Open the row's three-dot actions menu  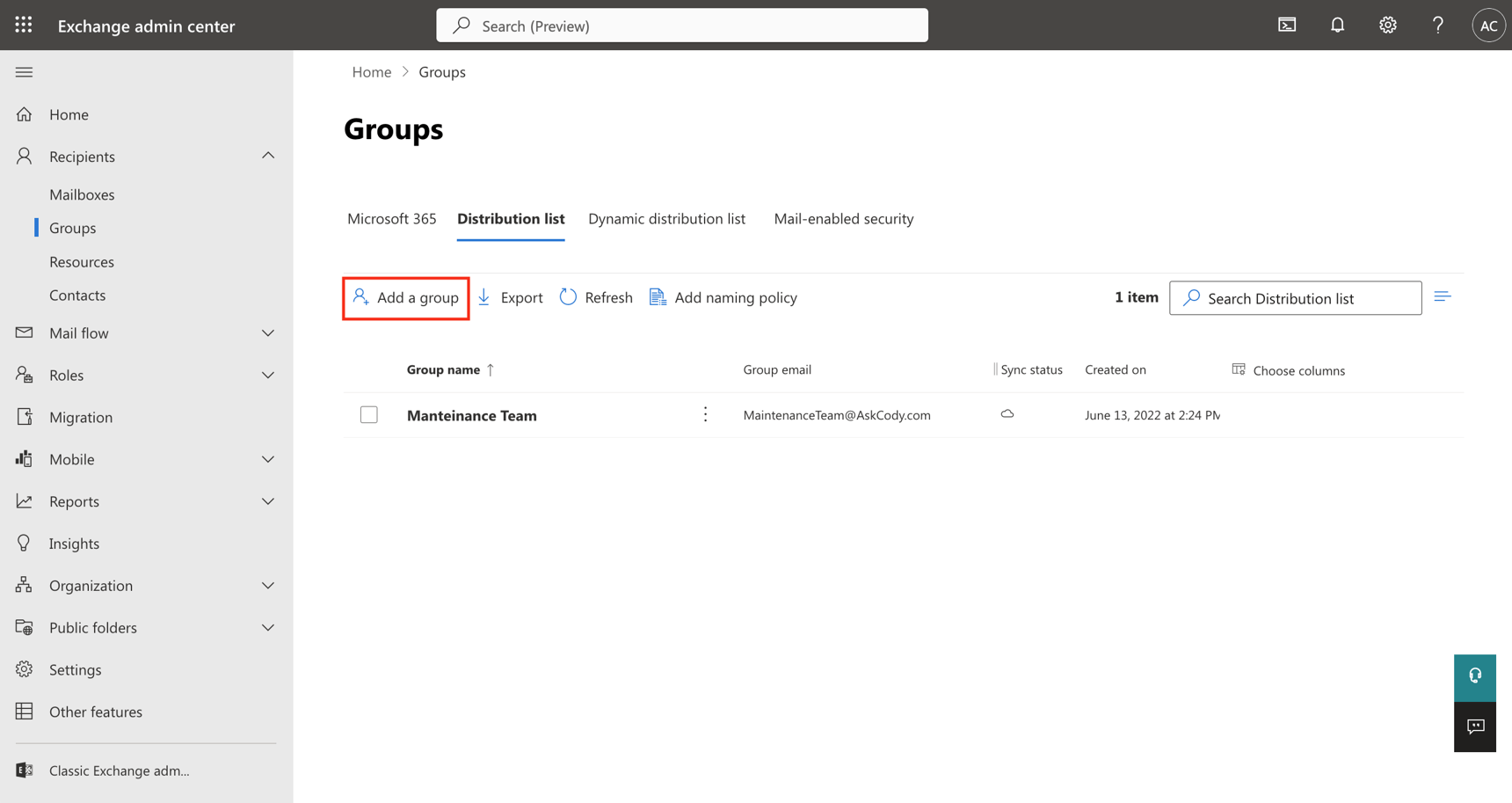click(705, 413)
